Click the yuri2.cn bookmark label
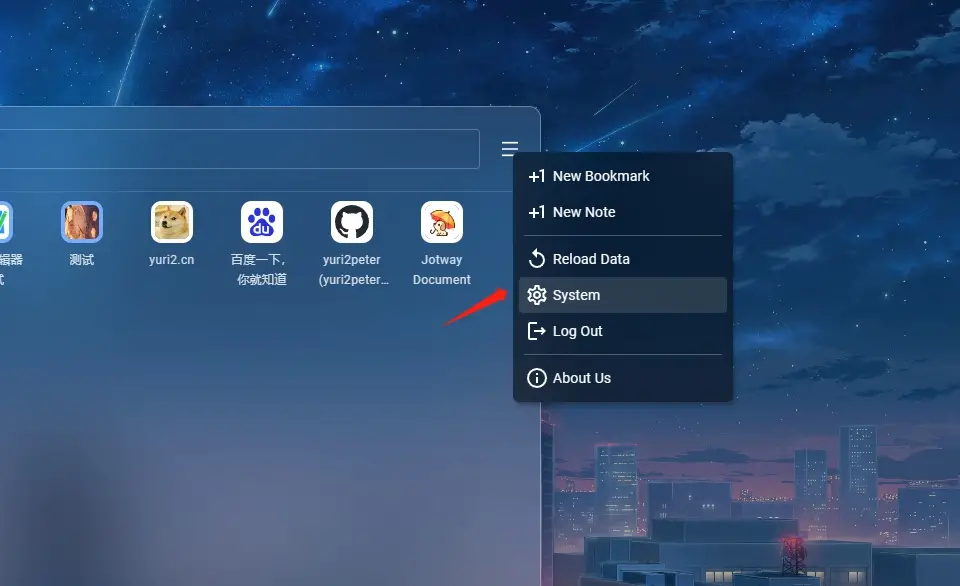960x586 pixels. click(x=172, y=260)
